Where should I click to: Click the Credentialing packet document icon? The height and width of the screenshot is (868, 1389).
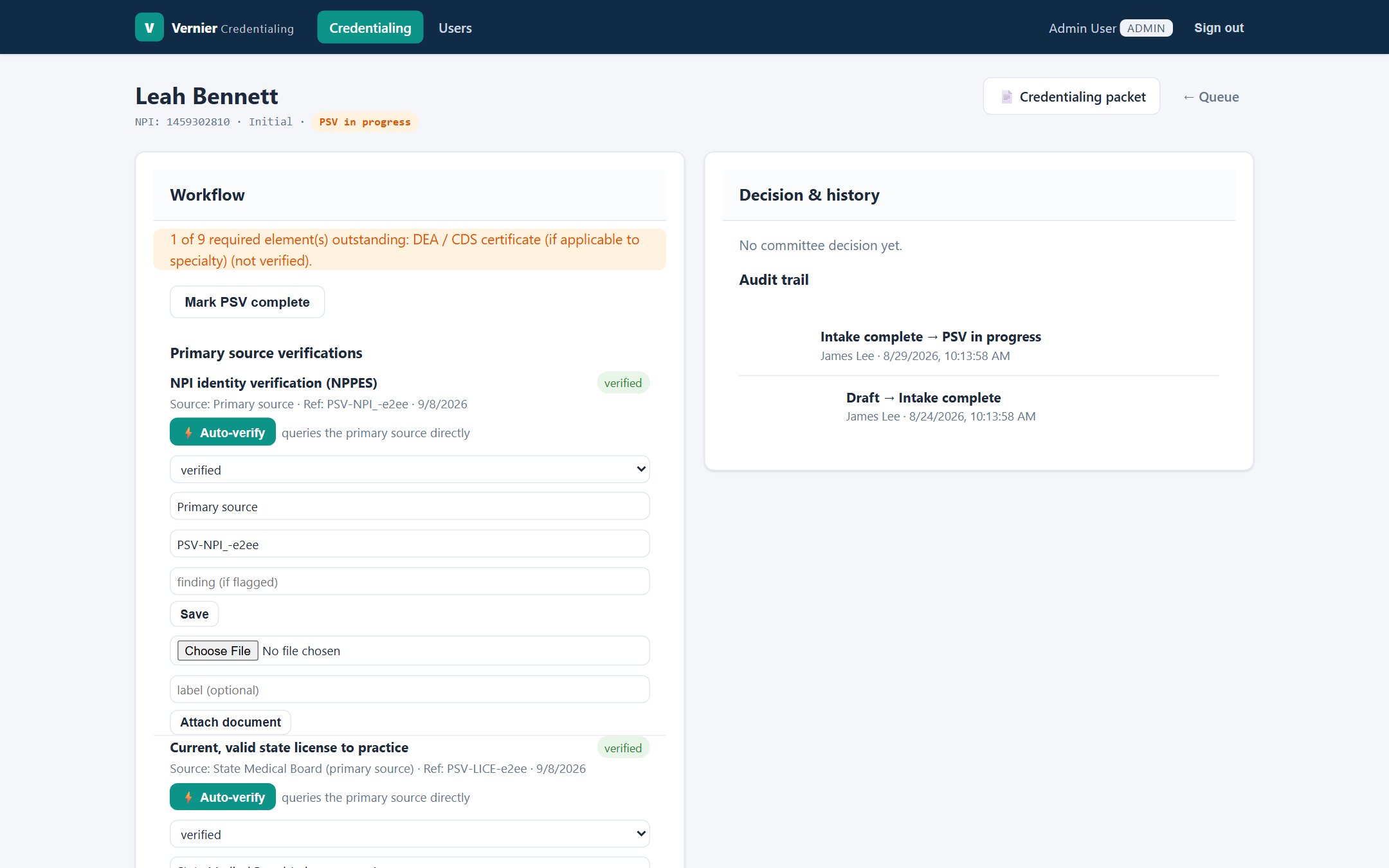[1006, 97]
